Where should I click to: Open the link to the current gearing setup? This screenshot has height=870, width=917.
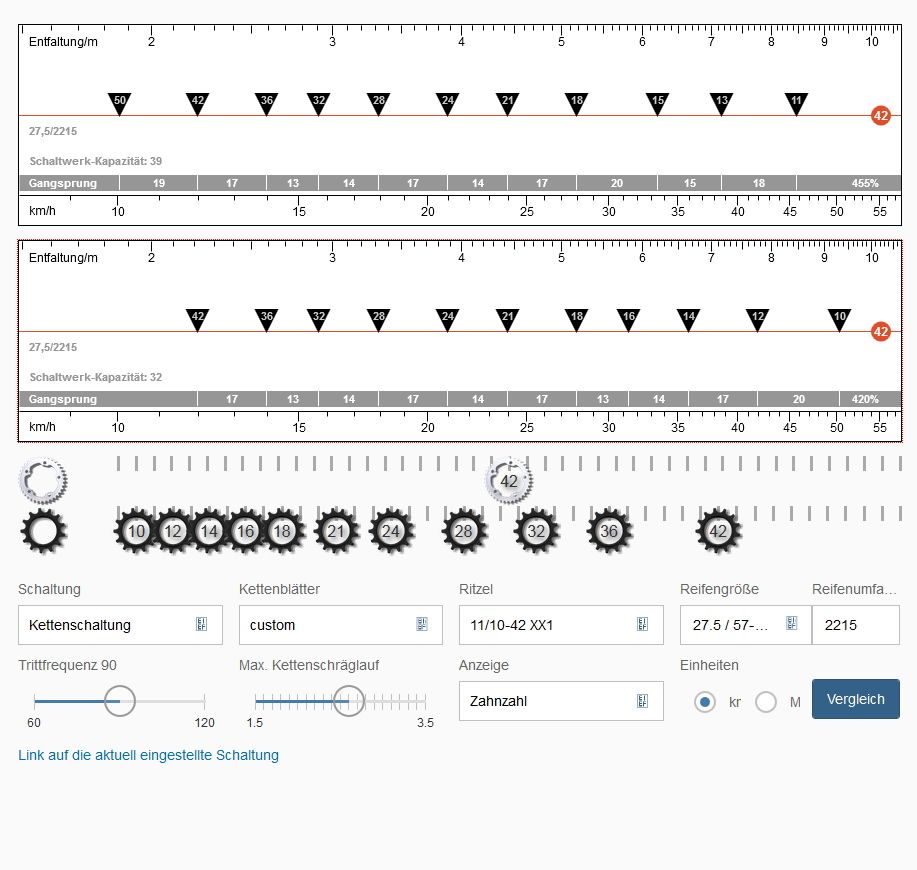pos(148,755)
